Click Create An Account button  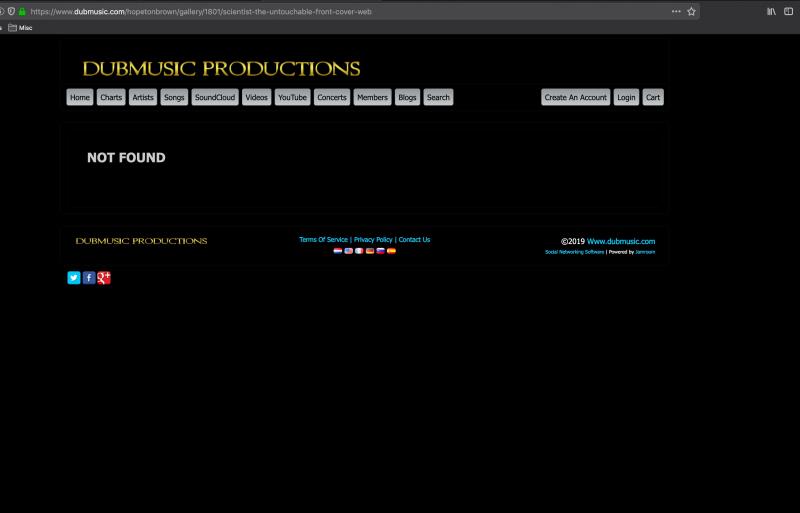[576, 97]
